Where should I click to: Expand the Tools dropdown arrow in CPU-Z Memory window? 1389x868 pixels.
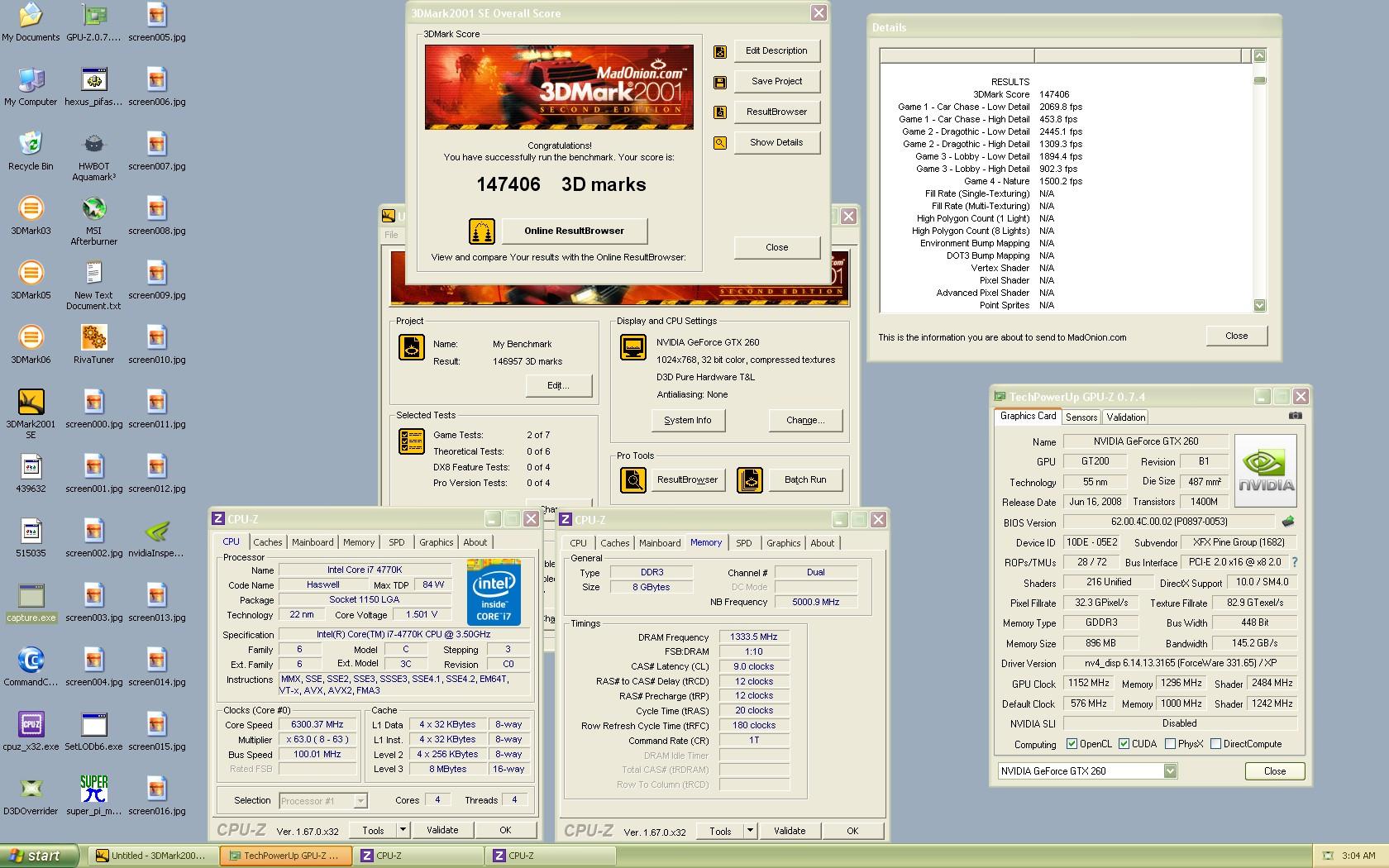point(750,831)
